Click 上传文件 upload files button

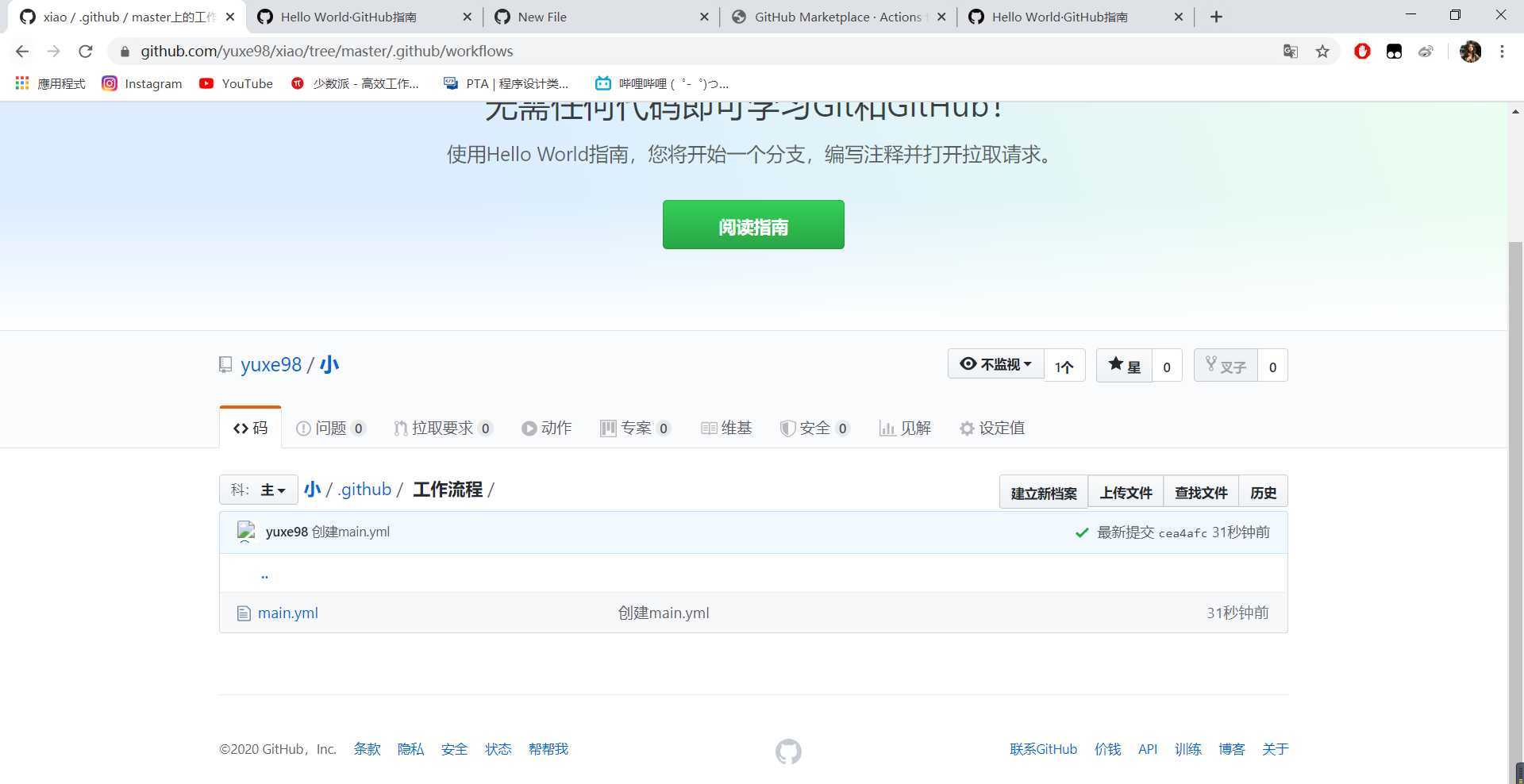[x=1126, y=492]
